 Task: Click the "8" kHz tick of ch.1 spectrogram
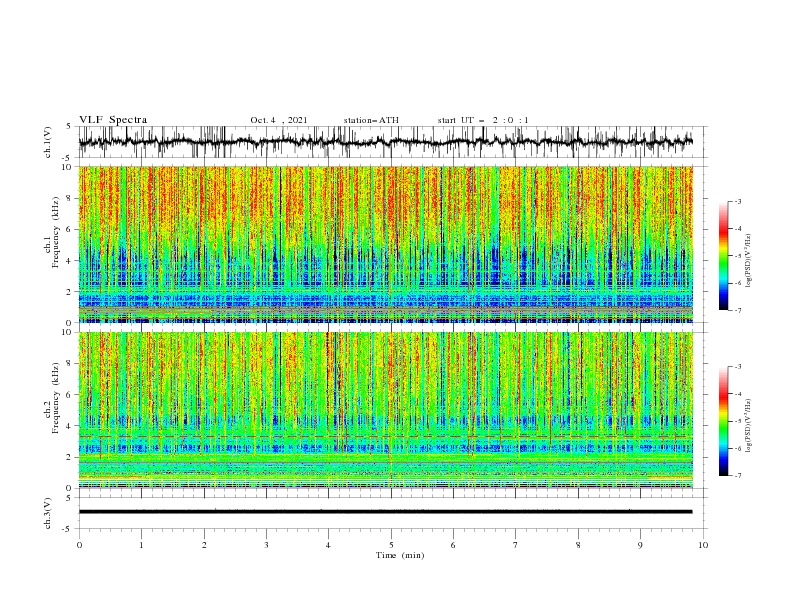click(x=70, y=198)
